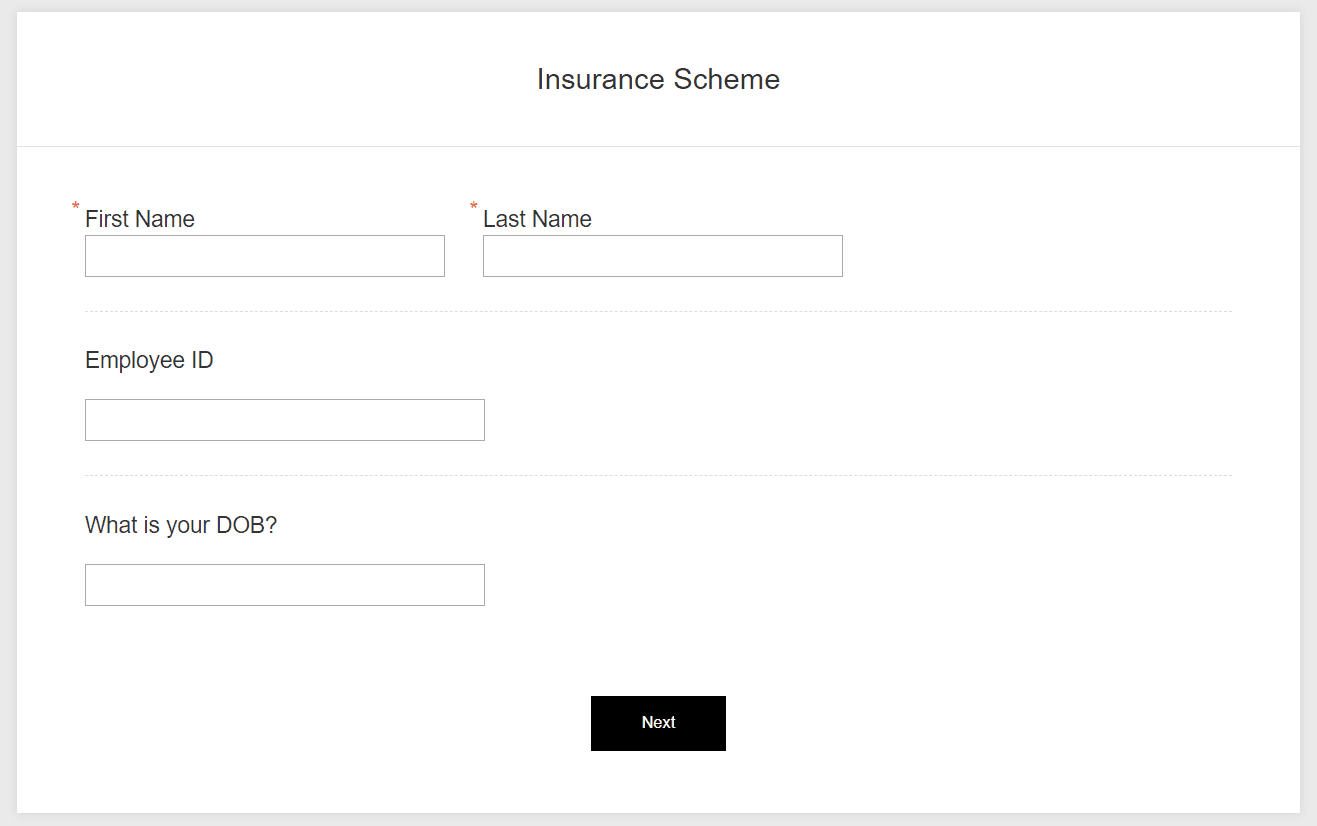1317x826 pixels.
Task: Click the Last Name label text
Action: pyautogui.click(x=537, y=219)
